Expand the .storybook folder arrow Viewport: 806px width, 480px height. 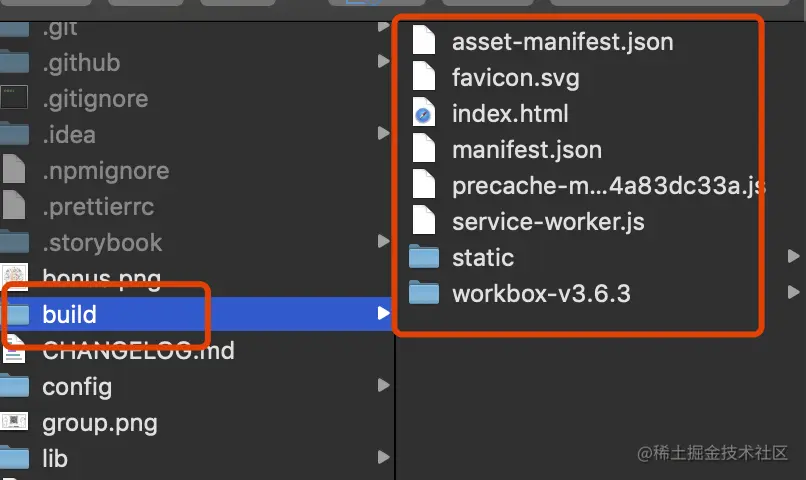pyautogui.click(x=383, y=241)
